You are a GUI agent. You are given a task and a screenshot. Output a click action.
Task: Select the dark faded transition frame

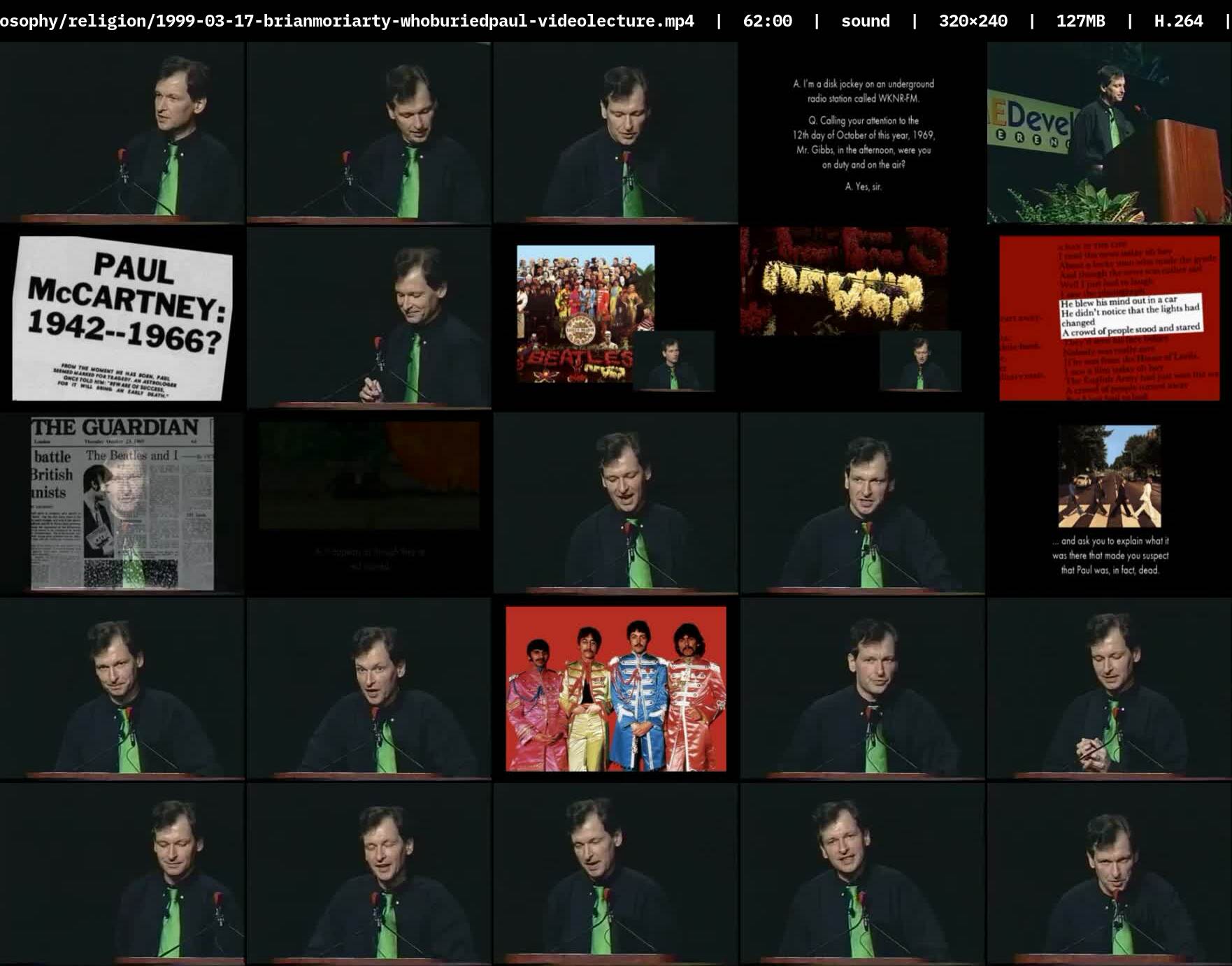tap(369, 503)
